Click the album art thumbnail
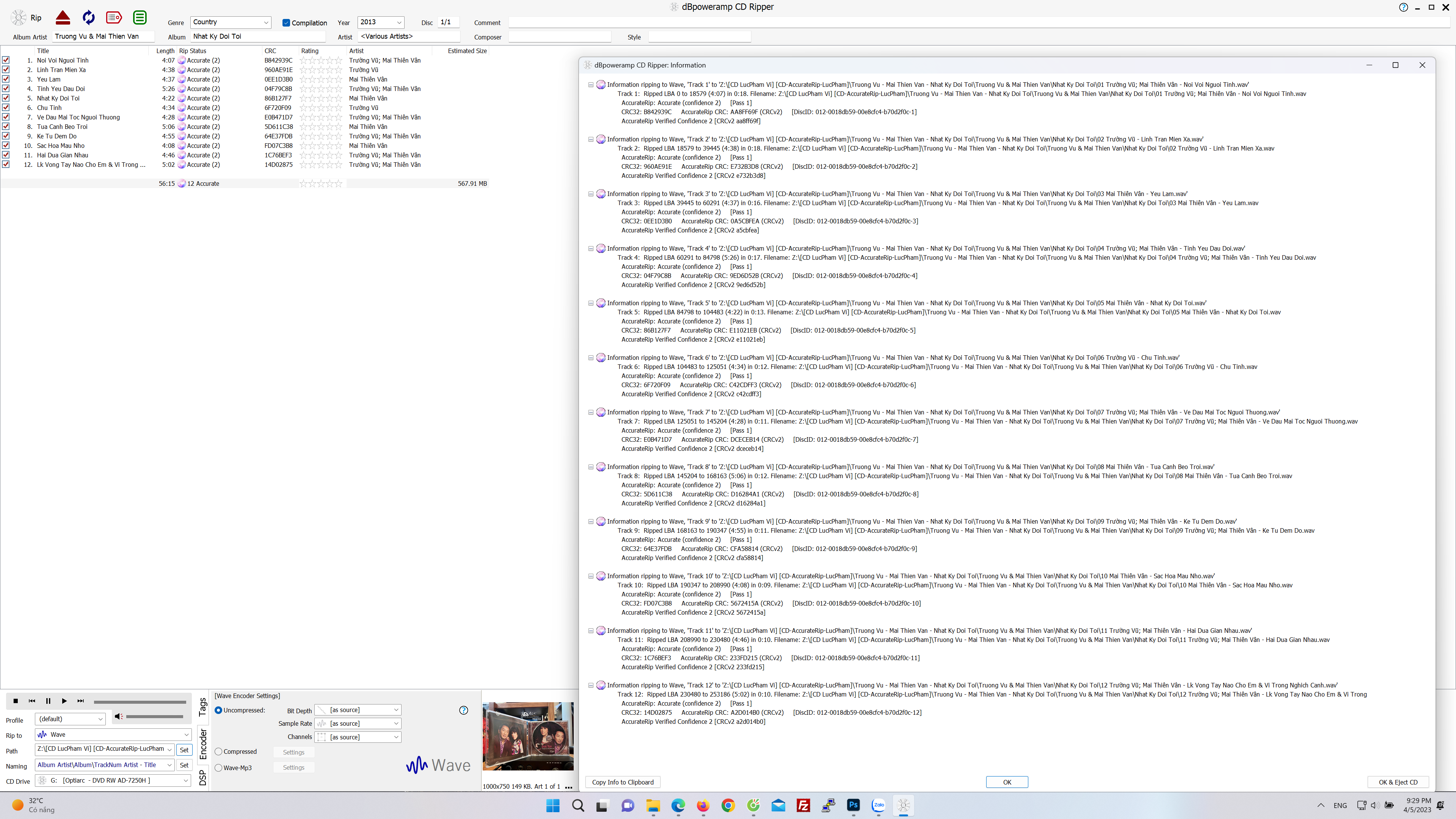1456x819 pixels. tap(528, 736)
